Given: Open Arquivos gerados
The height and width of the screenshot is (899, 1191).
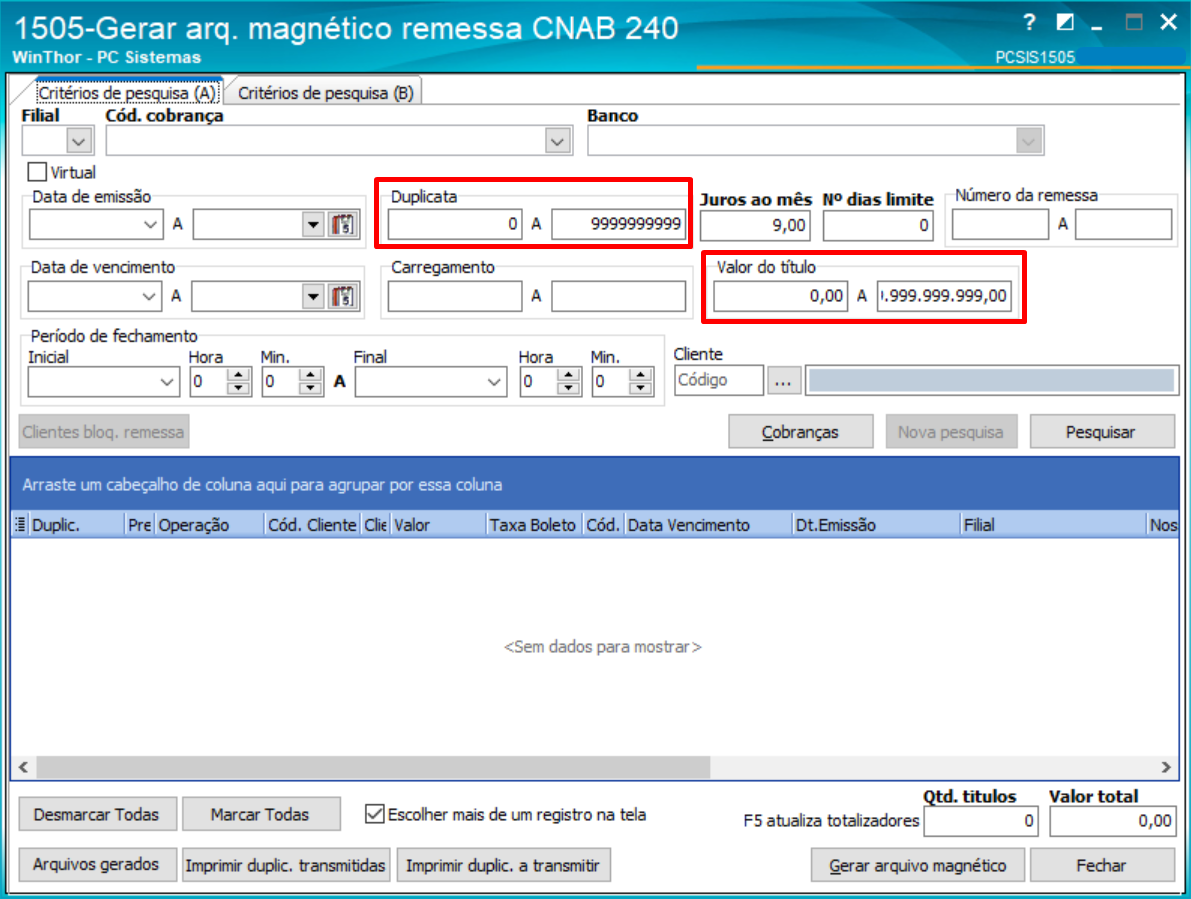Looking at the screenshot, I should pos(97,865).
